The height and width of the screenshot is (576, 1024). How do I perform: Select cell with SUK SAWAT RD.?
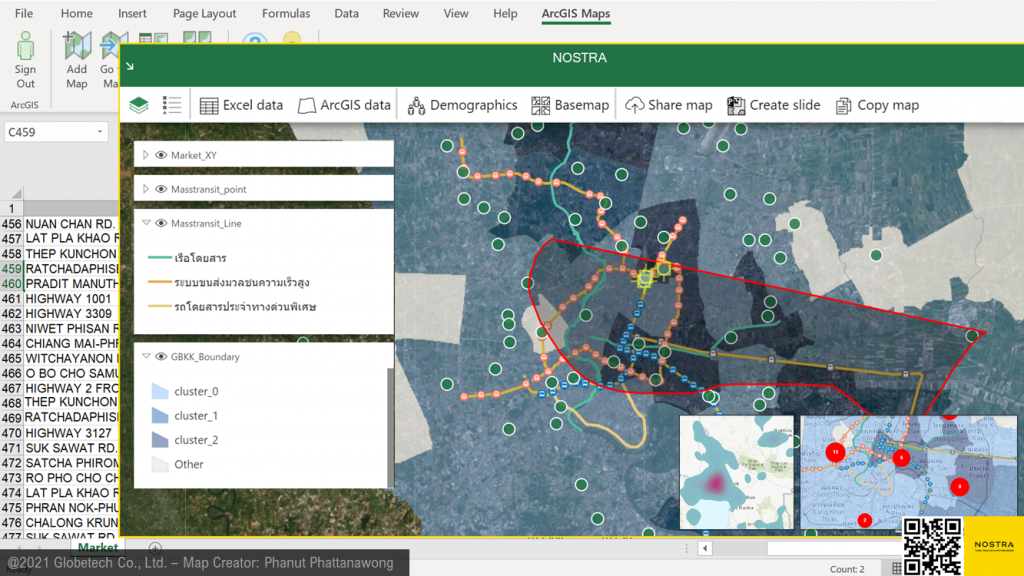click(x=71, y=448)
